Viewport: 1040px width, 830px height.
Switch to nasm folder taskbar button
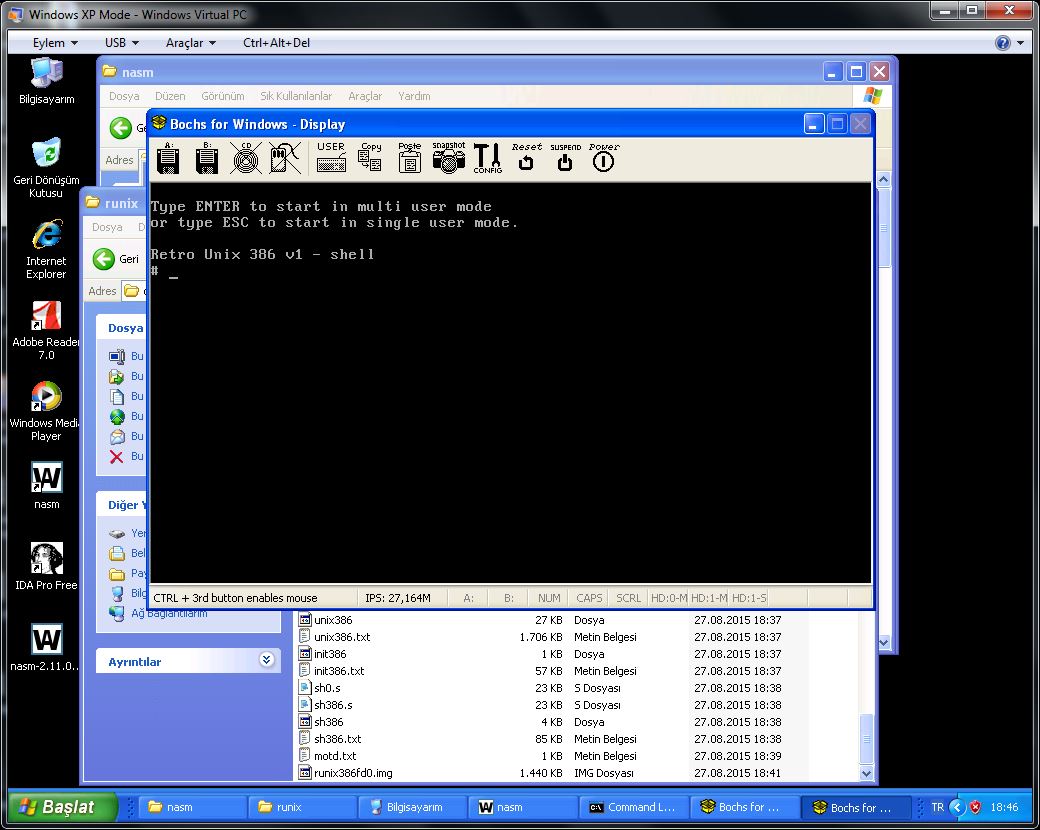click(190, 807)
